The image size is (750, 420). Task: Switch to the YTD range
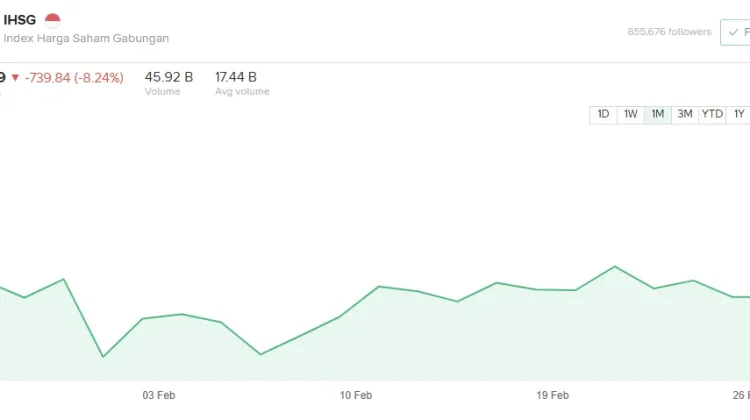(x=712, y=114)
